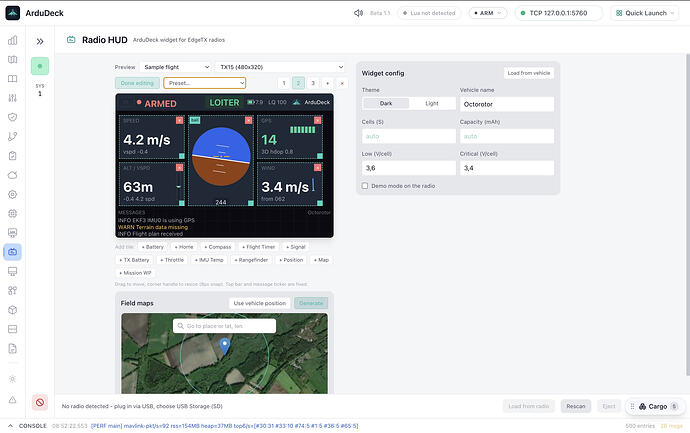Open the Quick Launch dropdown
Viewport: 690px width, 433px height.
645,13
